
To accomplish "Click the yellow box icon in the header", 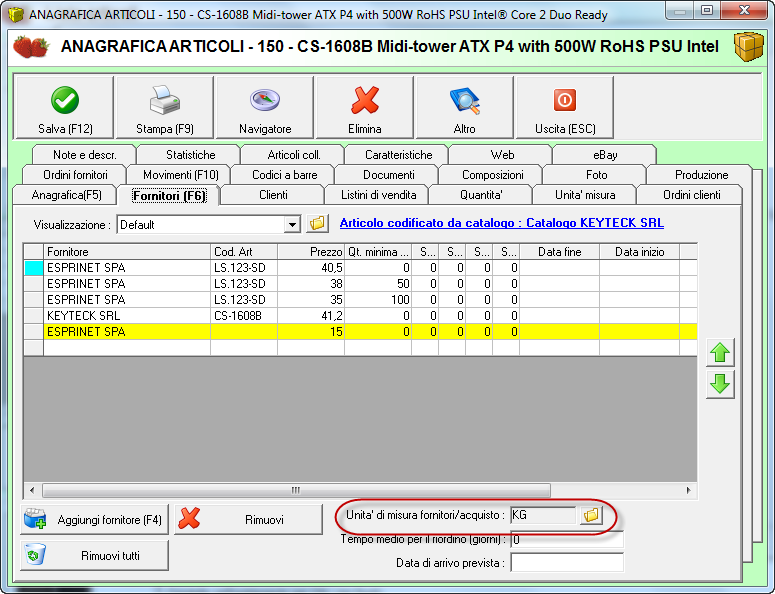I will 748,46.
